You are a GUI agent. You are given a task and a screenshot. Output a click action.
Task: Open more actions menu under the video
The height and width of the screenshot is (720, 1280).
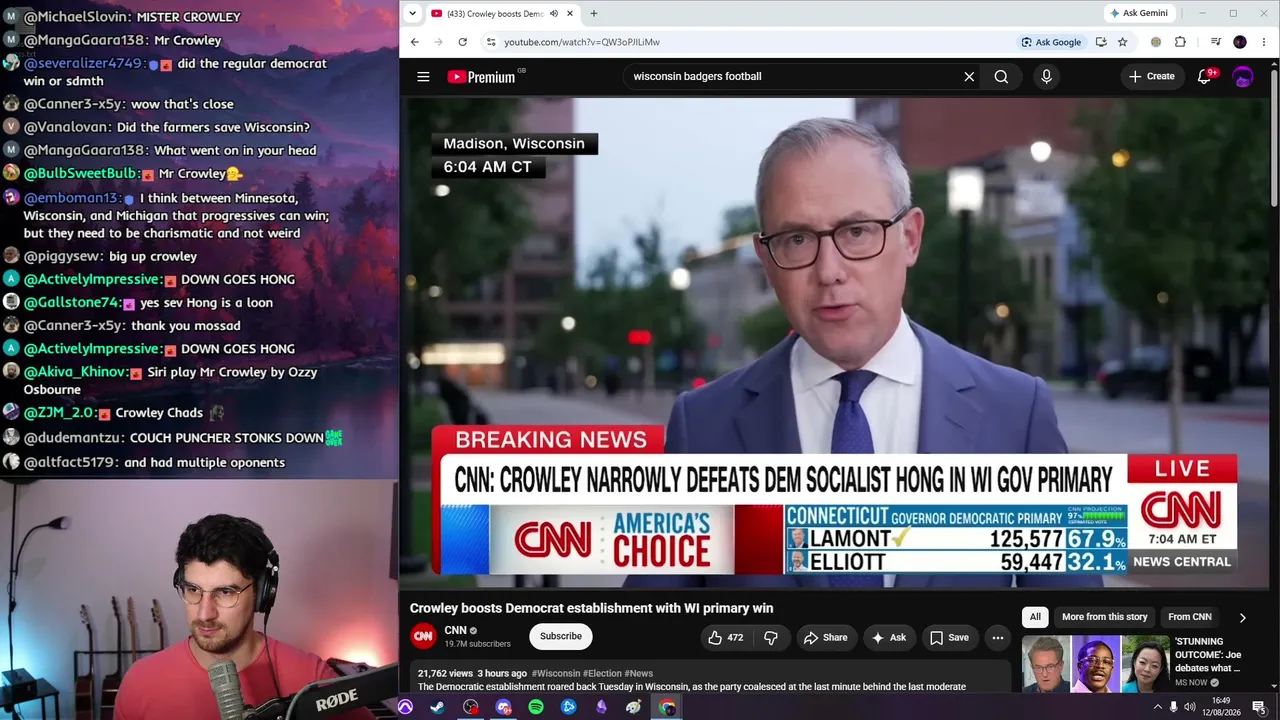pyautogui.click(x=997, y=637)
